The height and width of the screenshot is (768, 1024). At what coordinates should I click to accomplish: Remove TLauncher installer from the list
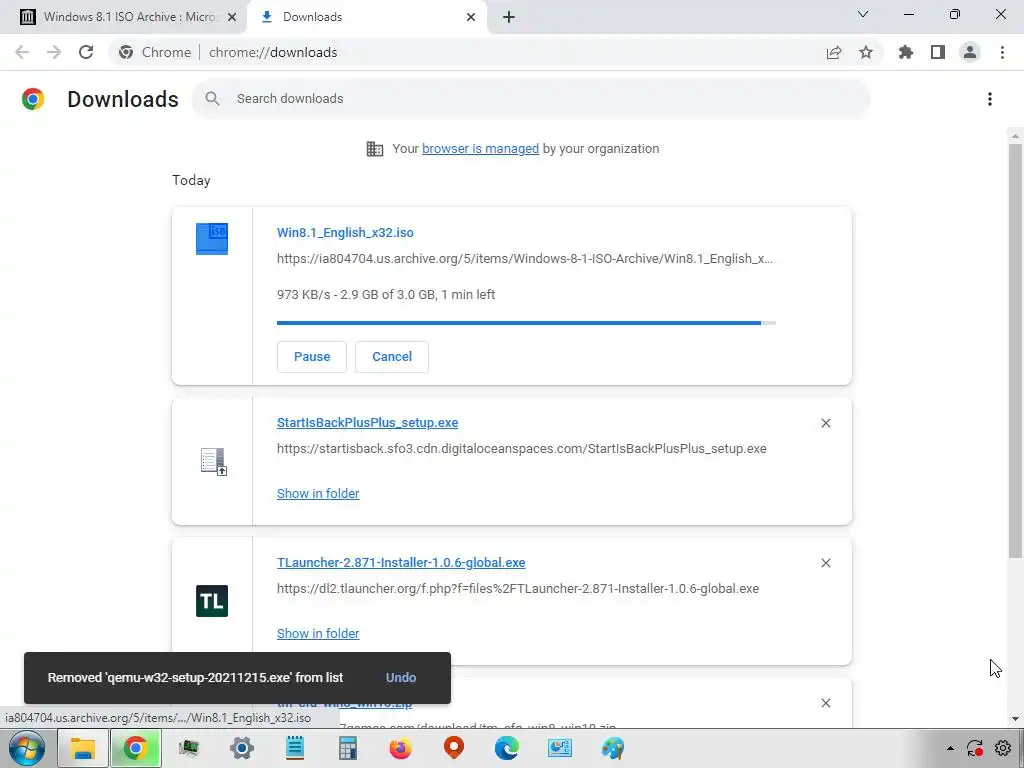825,563
